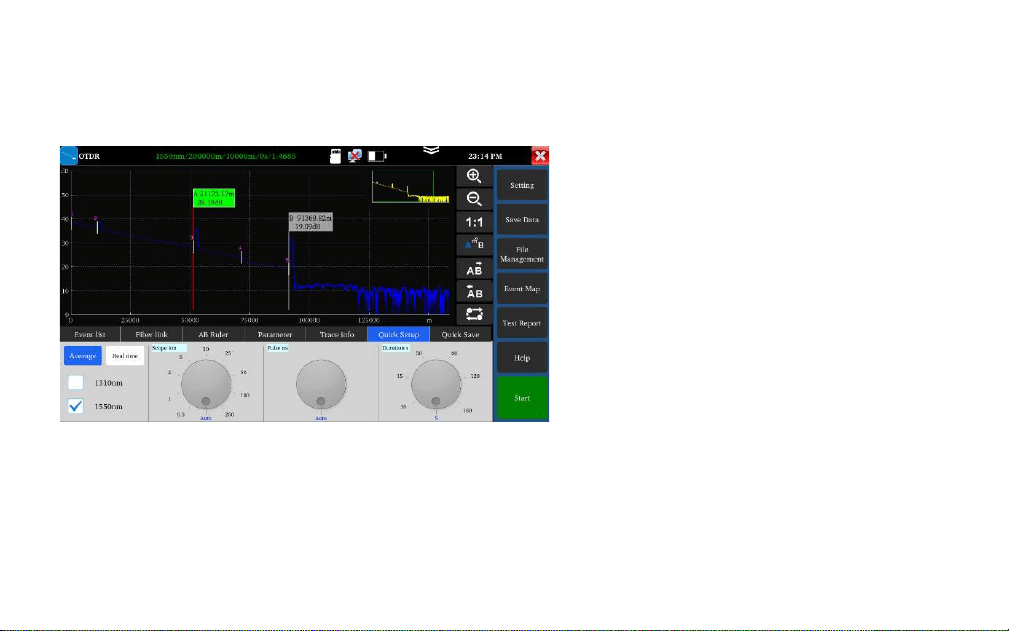Open the Trace info tab

click(x=337, y=334)
